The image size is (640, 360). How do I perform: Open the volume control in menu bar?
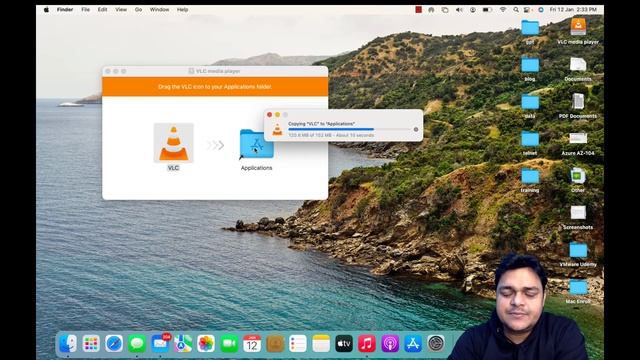(x=459, y=9)
